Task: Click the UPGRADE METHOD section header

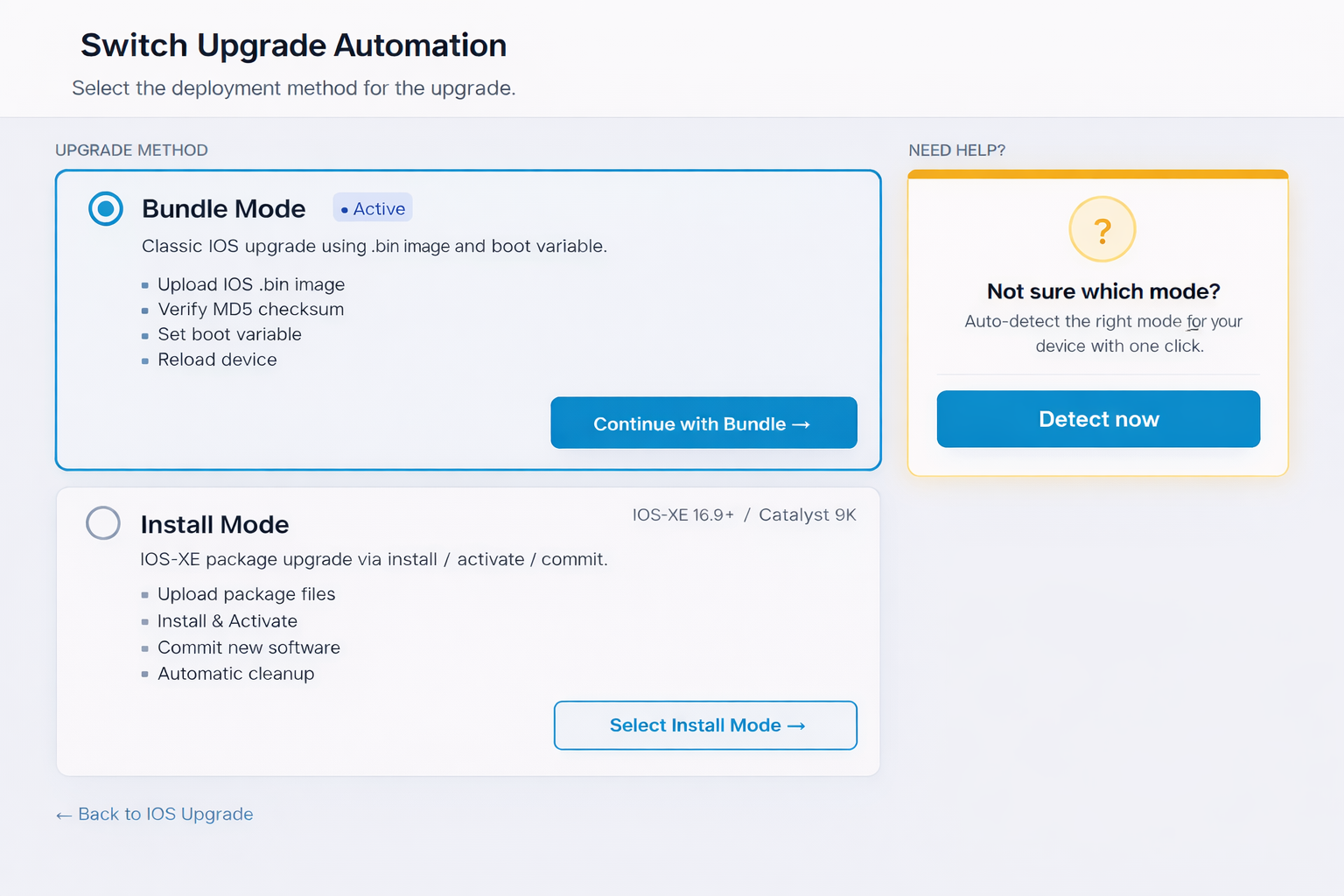Action: coord(131,150)
